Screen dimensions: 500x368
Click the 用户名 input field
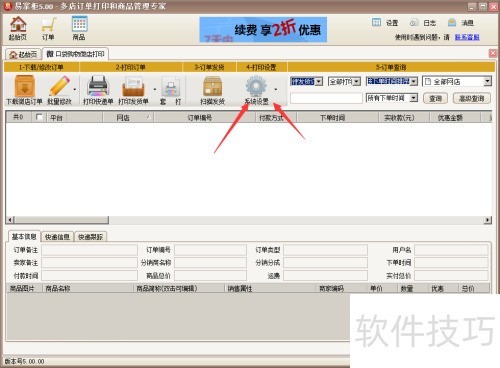coord(451,250)
